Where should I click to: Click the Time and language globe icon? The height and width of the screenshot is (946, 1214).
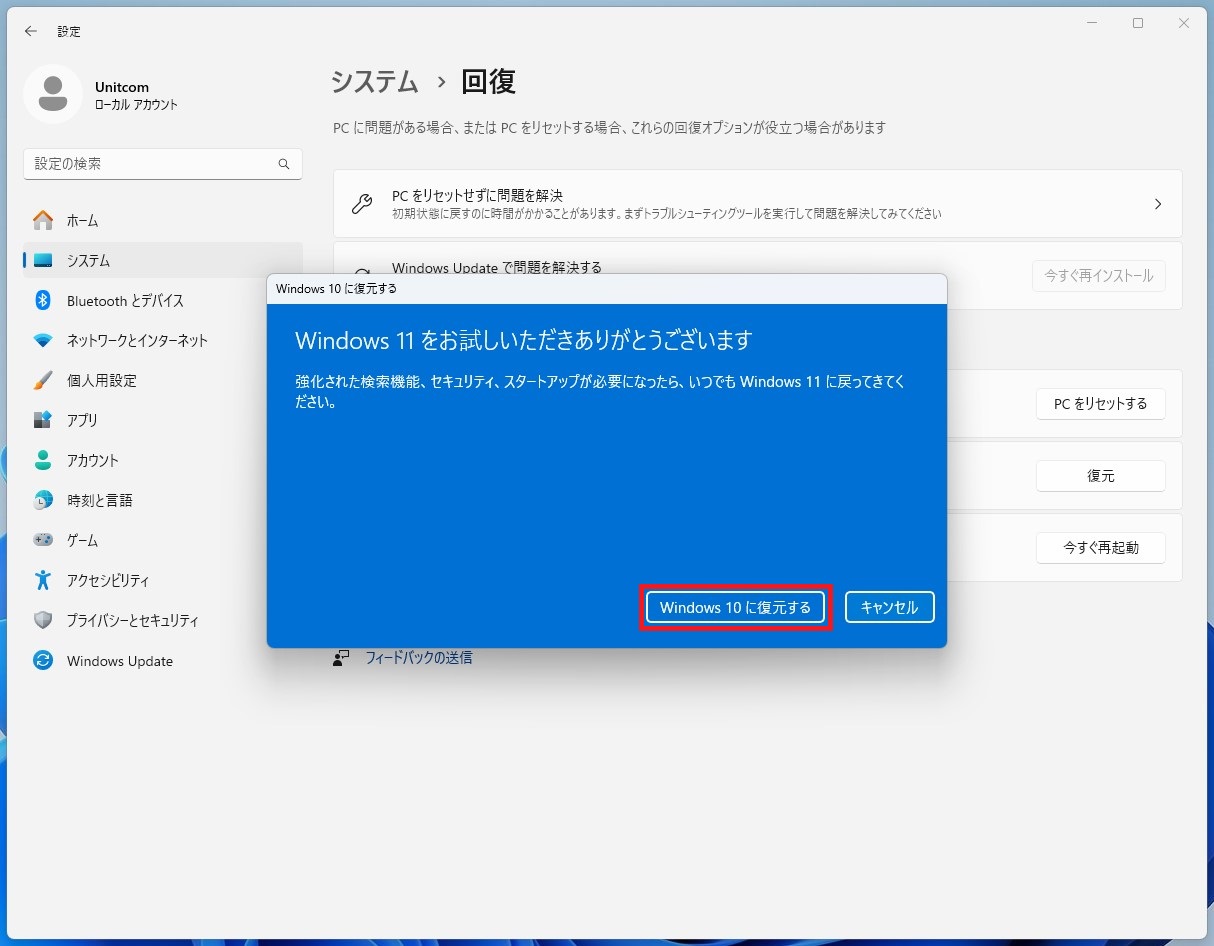point(43,500)
